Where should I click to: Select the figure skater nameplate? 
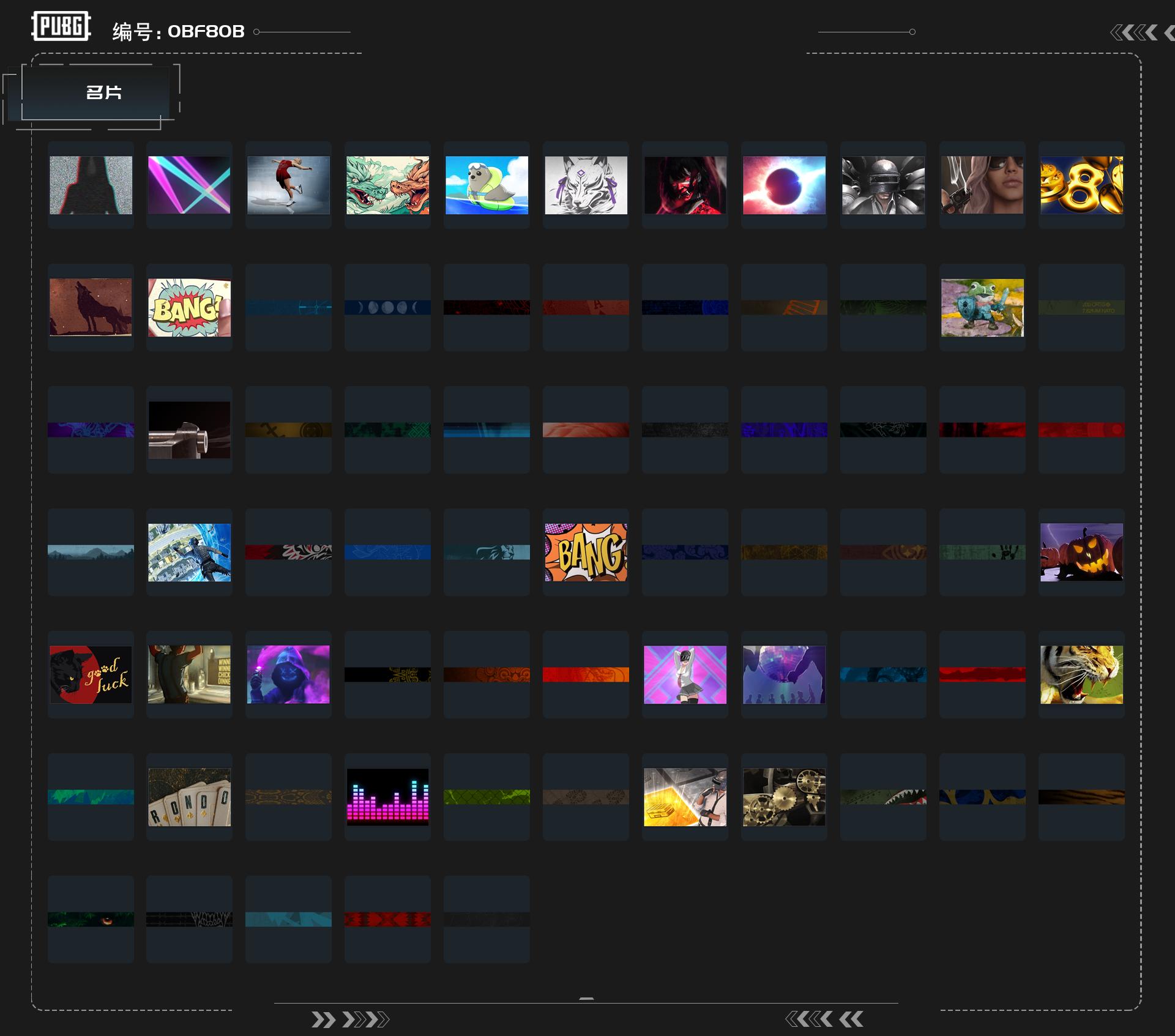(x=288, y=185)
